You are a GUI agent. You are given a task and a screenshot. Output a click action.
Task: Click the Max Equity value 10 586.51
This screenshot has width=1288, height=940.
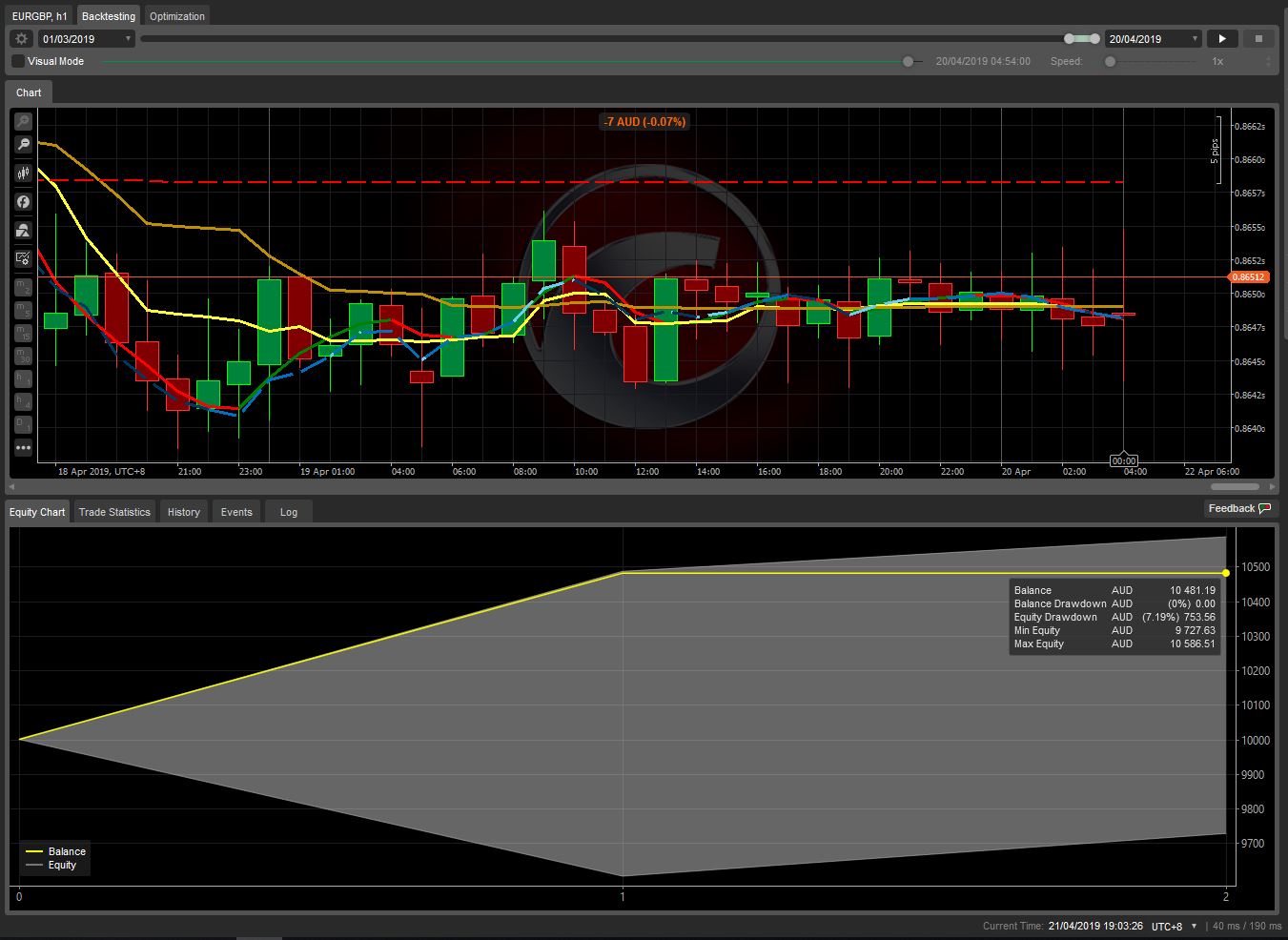click(x=1193, y=644)
